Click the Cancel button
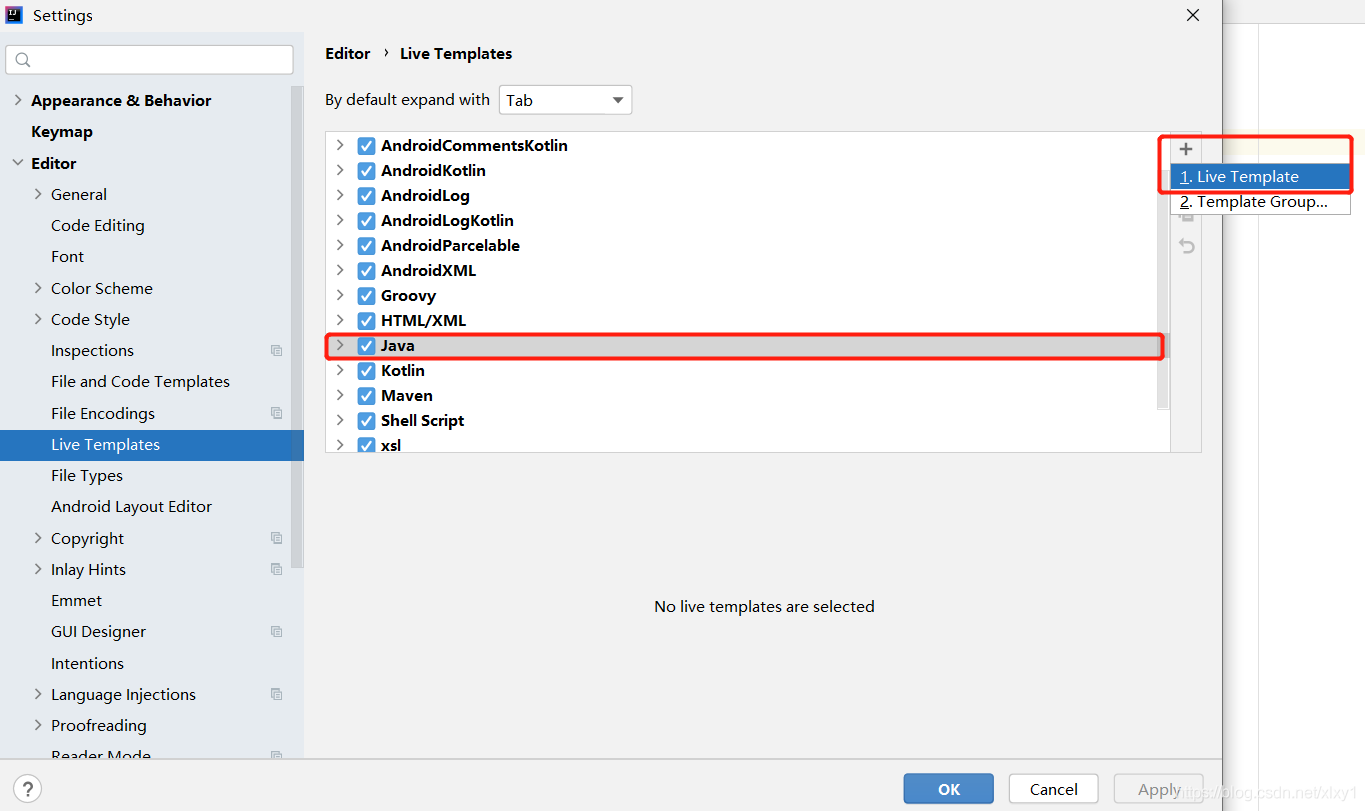Image resolution: width=1365 pixels, height=811 pixels. tap(1053, 789)
